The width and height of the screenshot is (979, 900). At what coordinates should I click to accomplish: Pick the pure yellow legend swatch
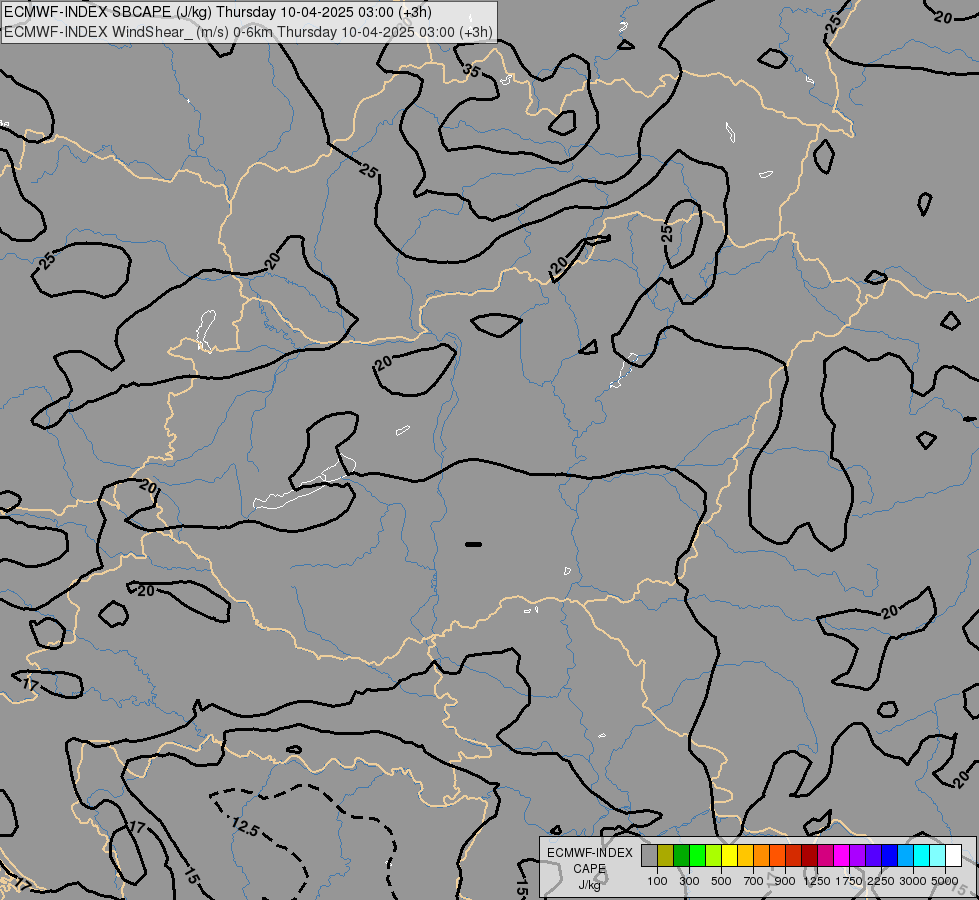click(729, 856)
